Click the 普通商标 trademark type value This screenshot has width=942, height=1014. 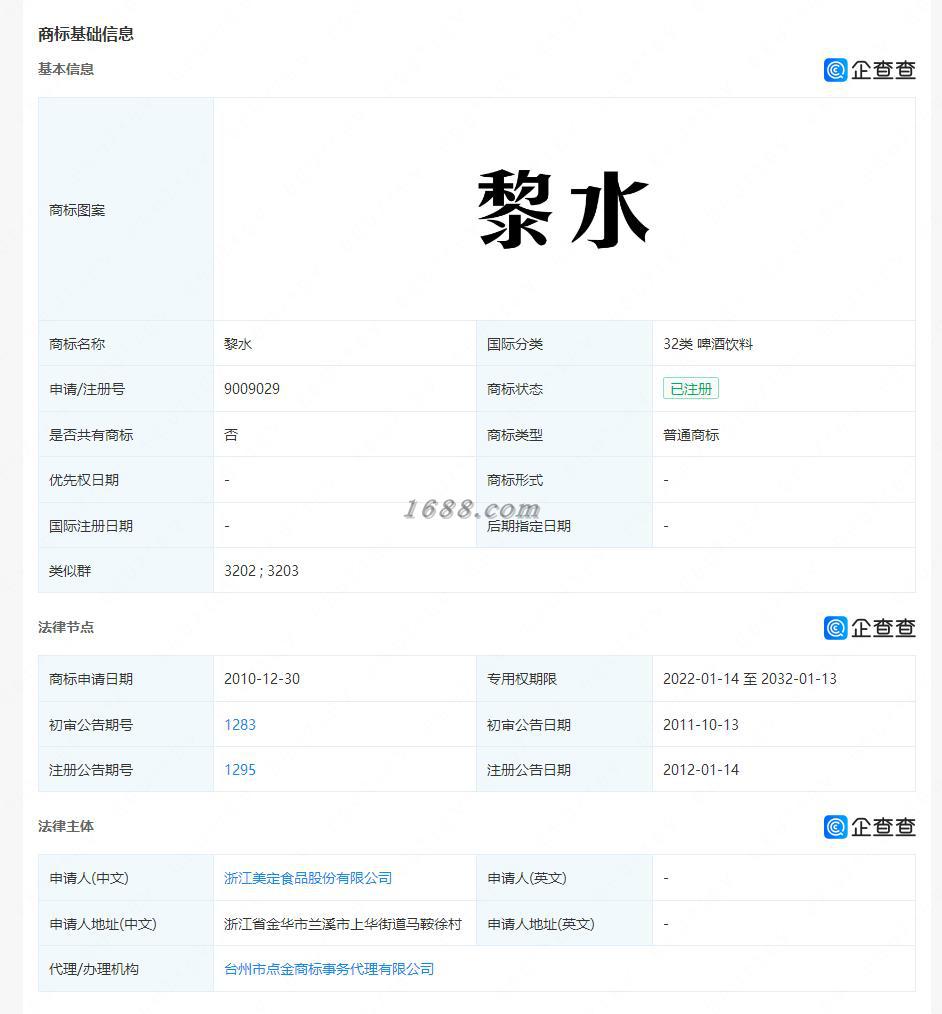(x=690, y=435)
